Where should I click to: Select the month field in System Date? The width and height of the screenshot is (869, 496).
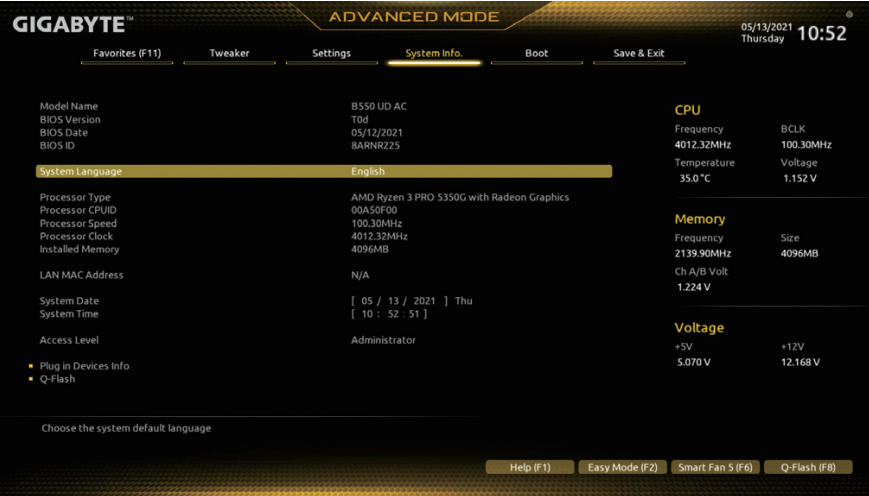pos(367,301)
